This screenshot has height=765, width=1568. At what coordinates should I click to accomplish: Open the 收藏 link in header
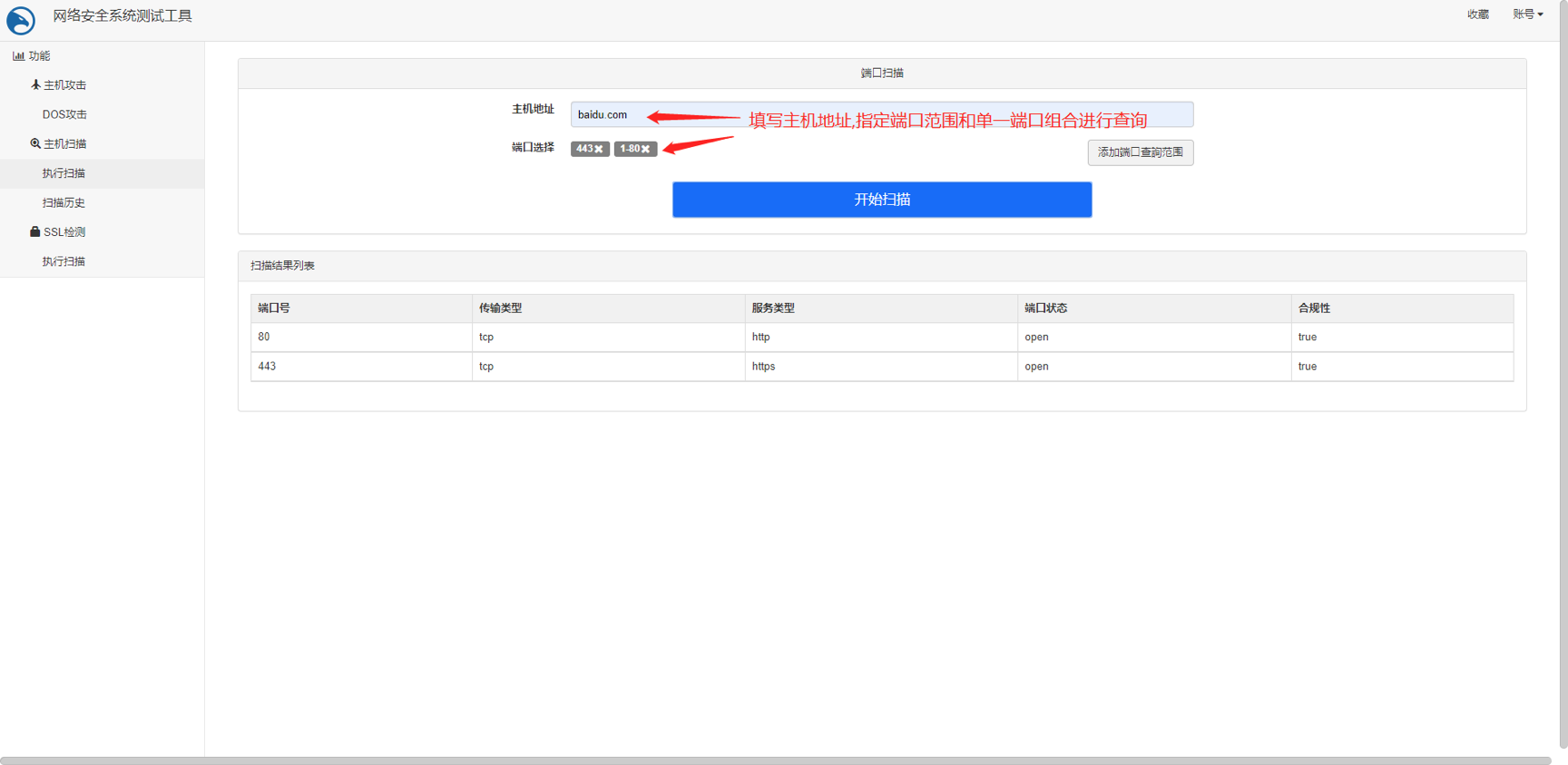coord(1477,15)
